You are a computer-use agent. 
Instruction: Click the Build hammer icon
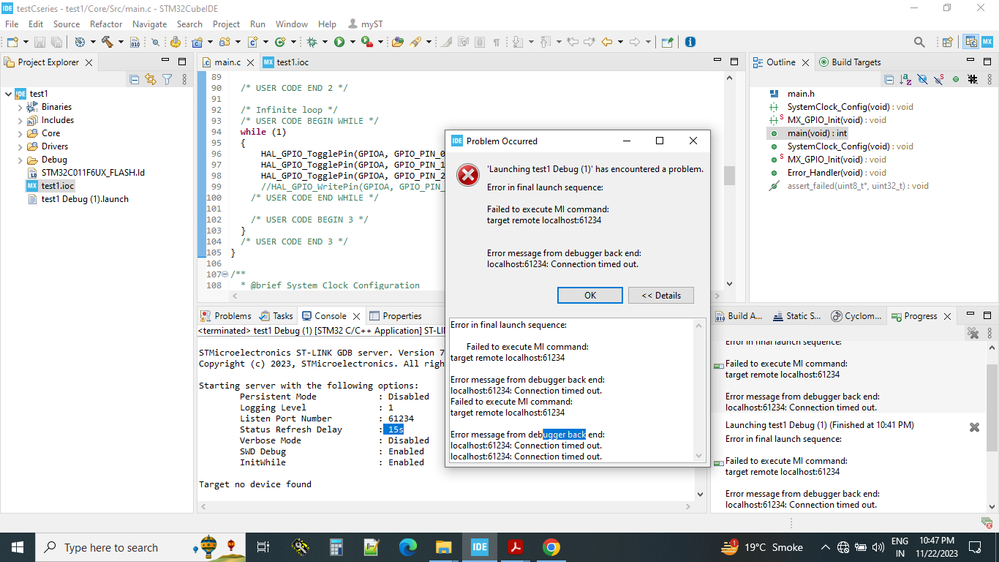tap(106, 42)
